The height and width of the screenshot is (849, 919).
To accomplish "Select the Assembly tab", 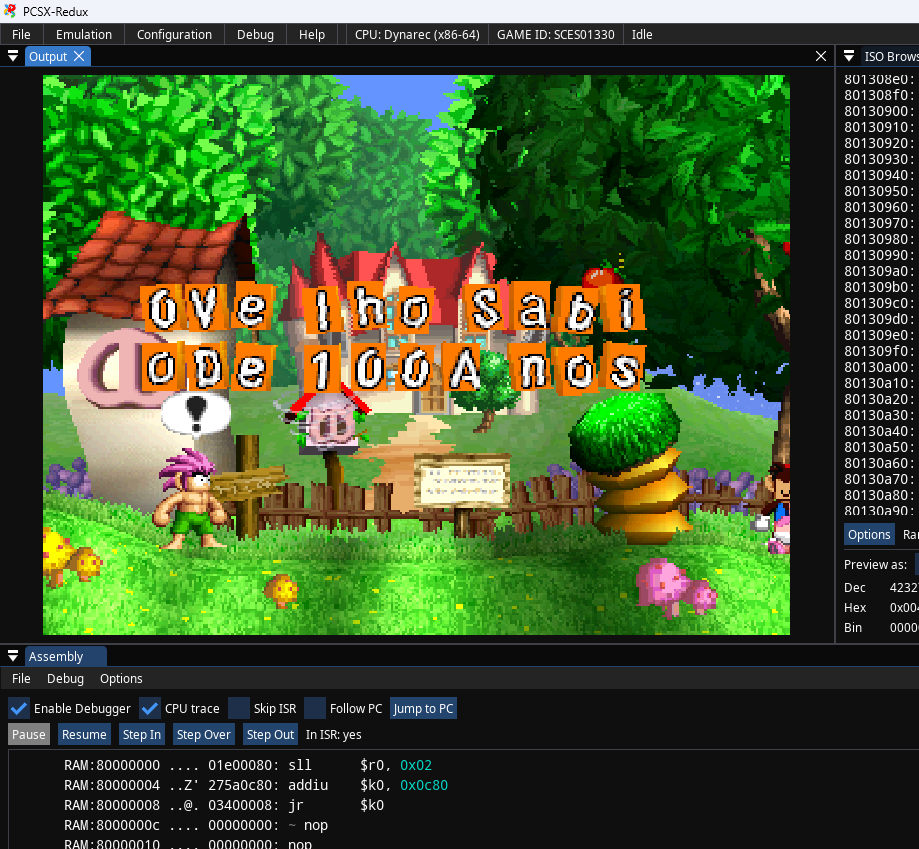I will (x=56, y=656).
